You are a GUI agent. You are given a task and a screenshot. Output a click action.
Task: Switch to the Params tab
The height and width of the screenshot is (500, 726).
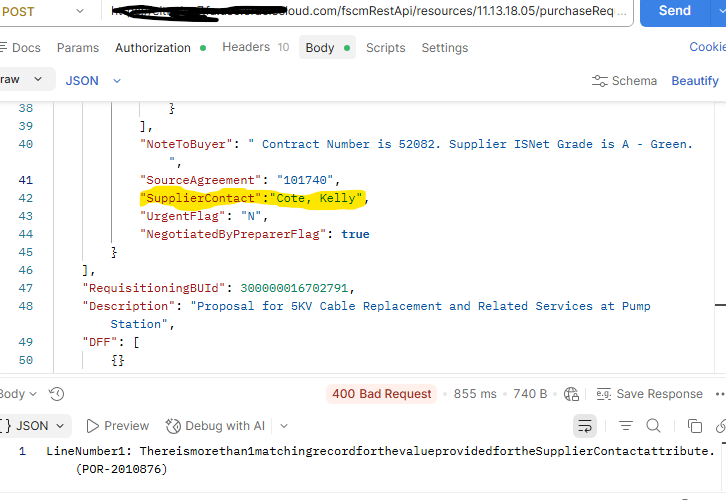tap(78, 48)
